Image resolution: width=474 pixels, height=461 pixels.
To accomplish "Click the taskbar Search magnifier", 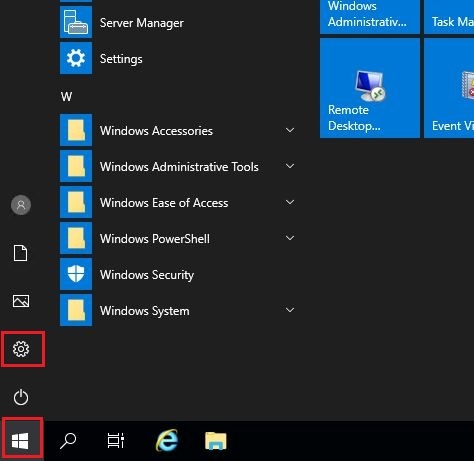I will (68, 441).
